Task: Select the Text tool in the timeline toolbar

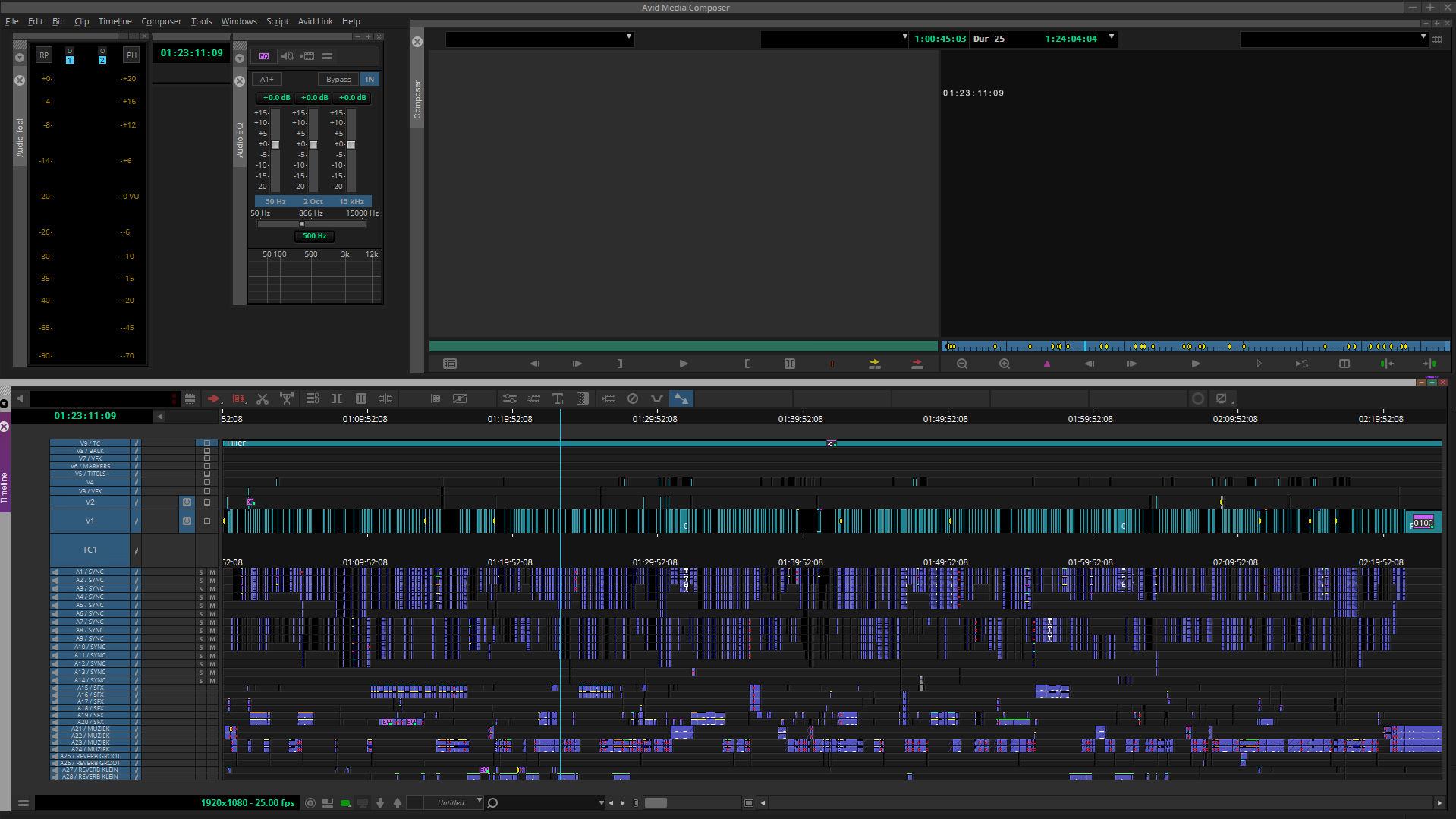Action: click(558, 398)
